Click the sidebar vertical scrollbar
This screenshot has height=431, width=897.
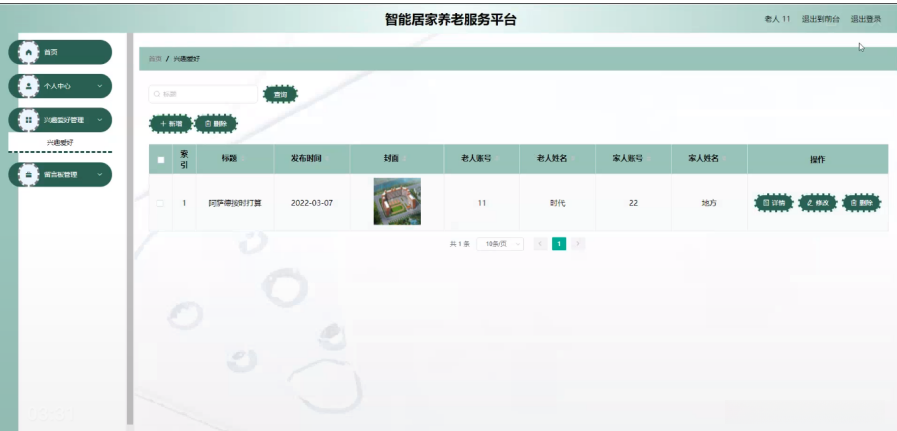130,229
